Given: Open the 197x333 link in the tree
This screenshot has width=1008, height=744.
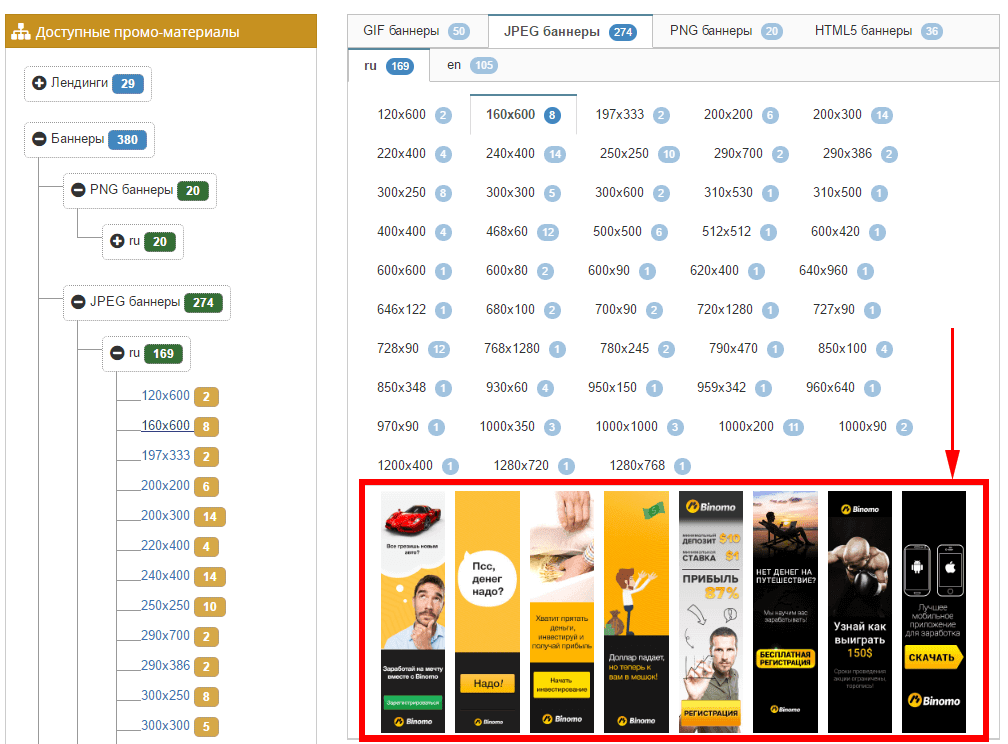Looking at the screenshot, I should [165, 455].
